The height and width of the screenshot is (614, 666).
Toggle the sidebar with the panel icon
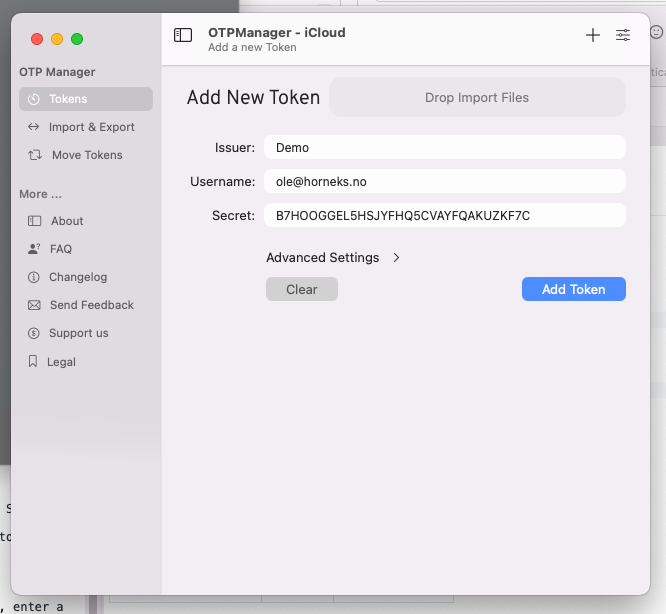click(x=183, y=35)
